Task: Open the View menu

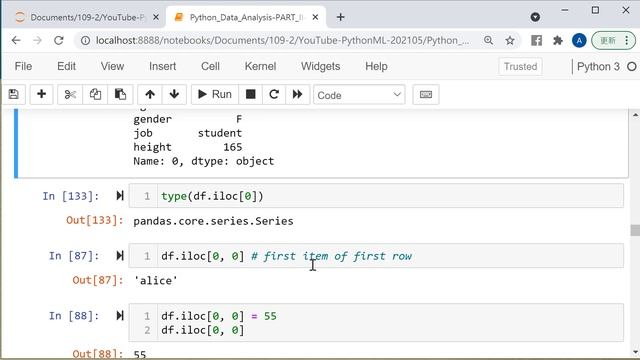Action: [x=112, y=66]
